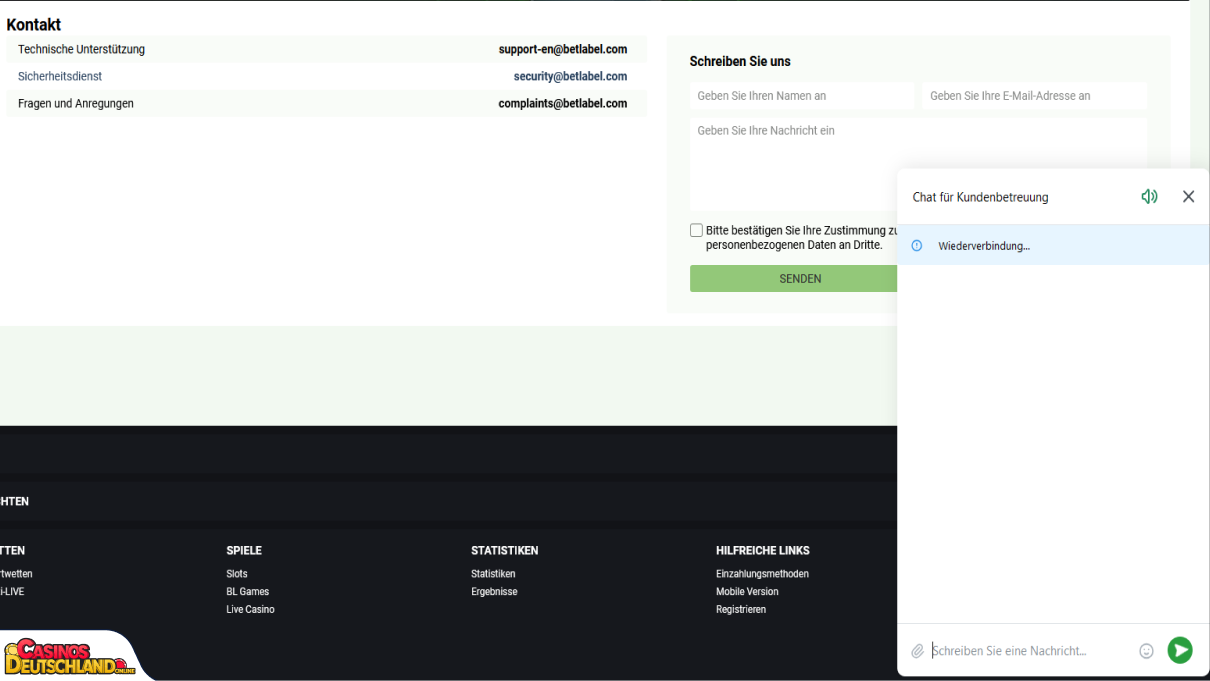Image resolution: width=1210 pixels, height=681 pixels.
Task: Open the Live Casino footer link
Action: 250,610
